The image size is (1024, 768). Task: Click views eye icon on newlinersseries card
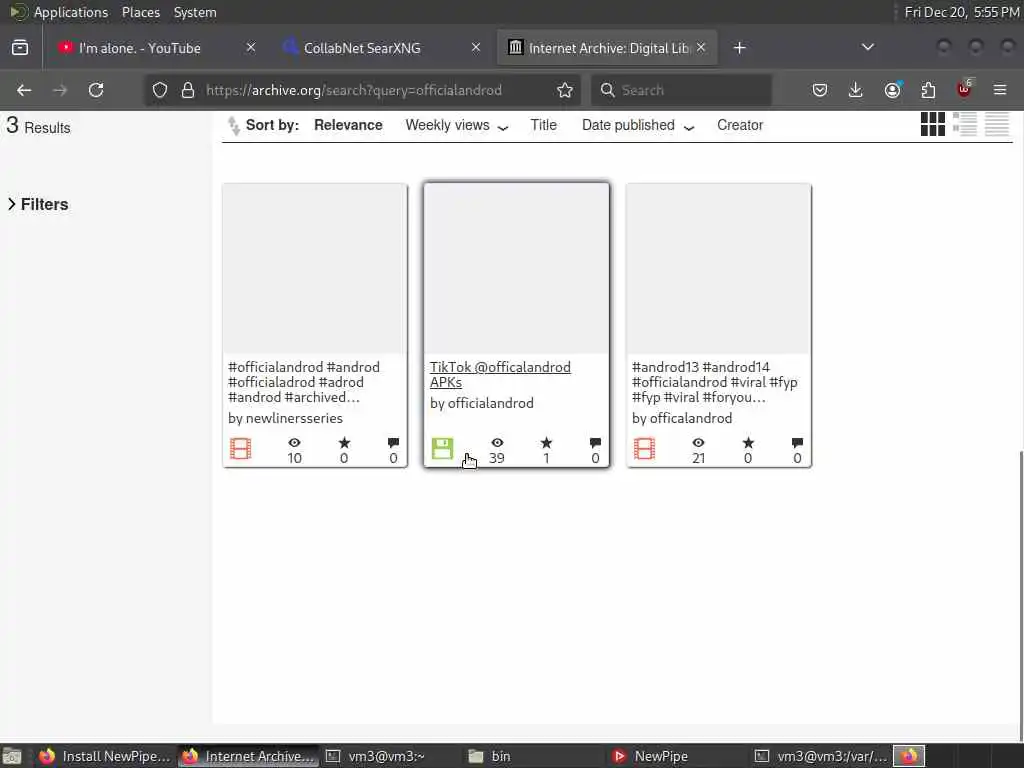[x=295, y=443]
